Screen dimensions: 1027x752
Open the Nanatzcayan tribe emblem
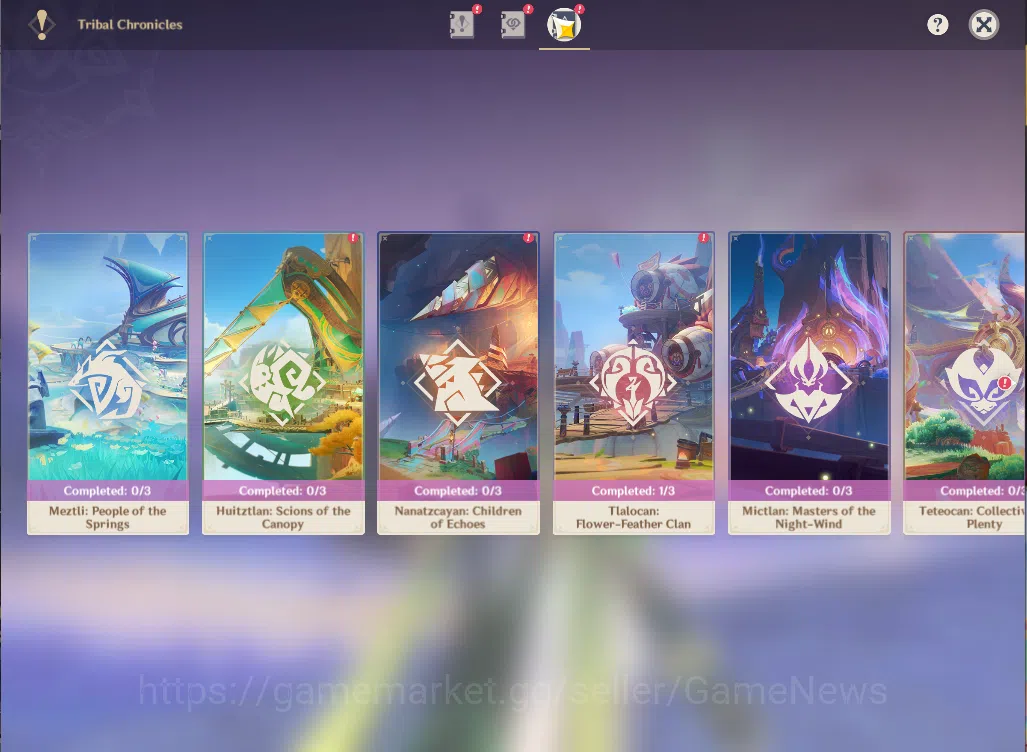458,383
